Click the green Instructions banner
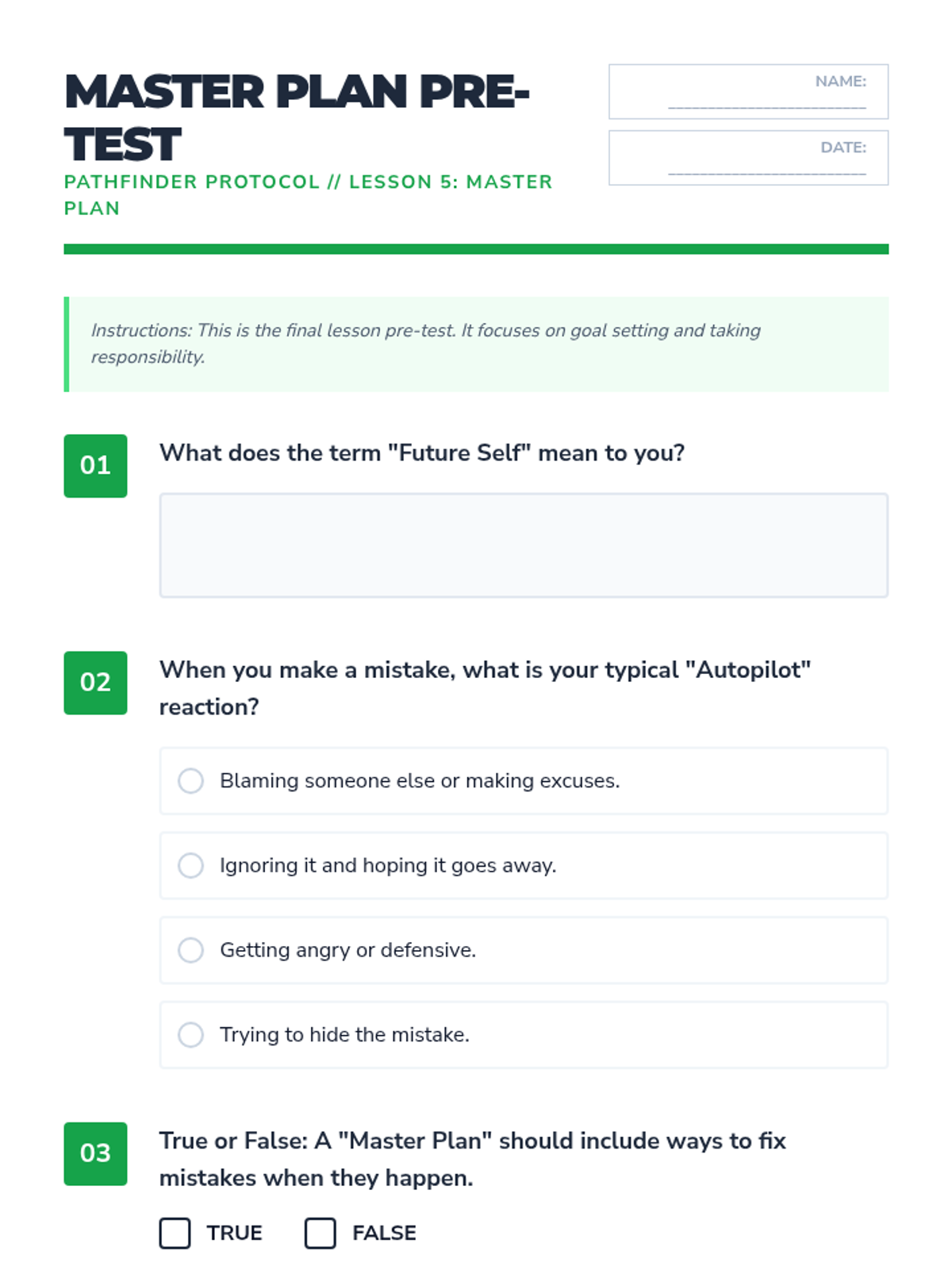The width and height of the screenshot is (952, 1270). (476, 344)
